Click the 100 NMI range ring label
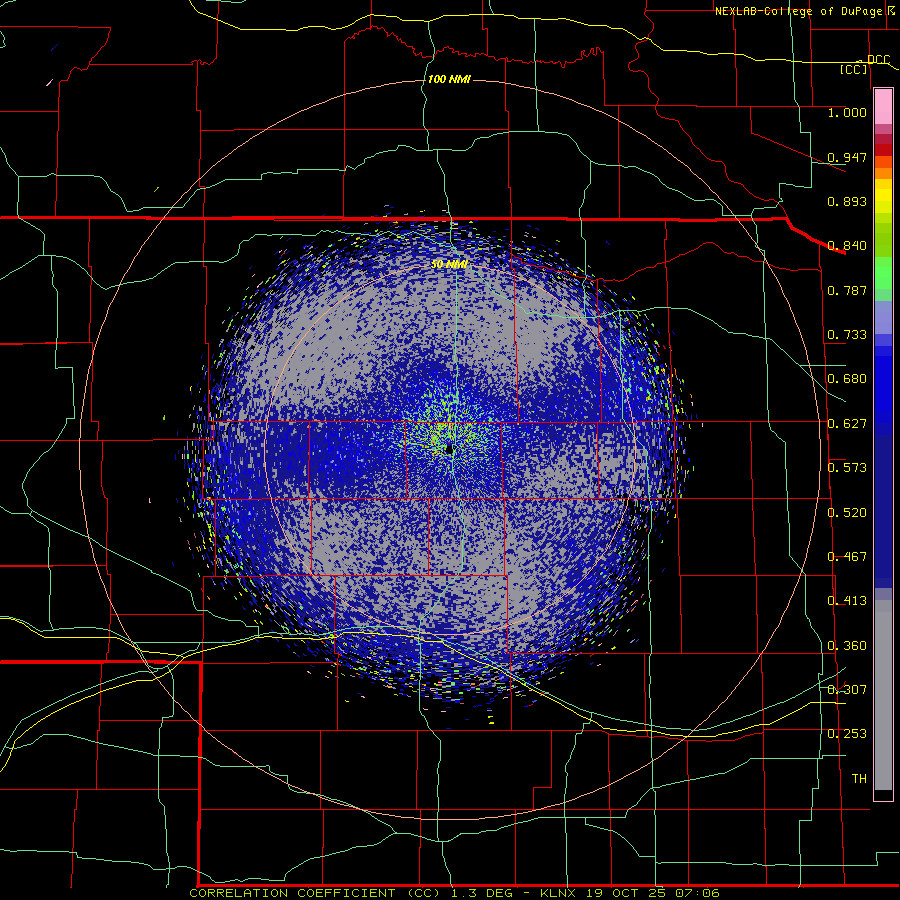This screenshot has height=900, width=900. (449, 79)
